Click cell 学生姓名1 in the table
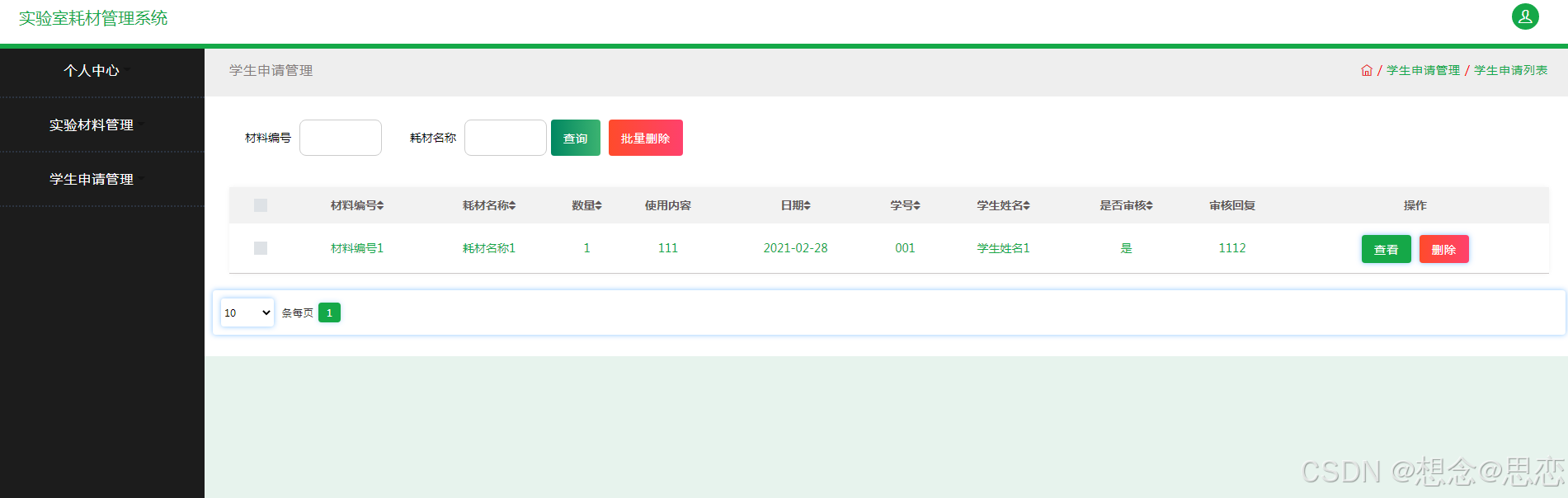Viewport: 1568px width, 498px height. 1004,248
